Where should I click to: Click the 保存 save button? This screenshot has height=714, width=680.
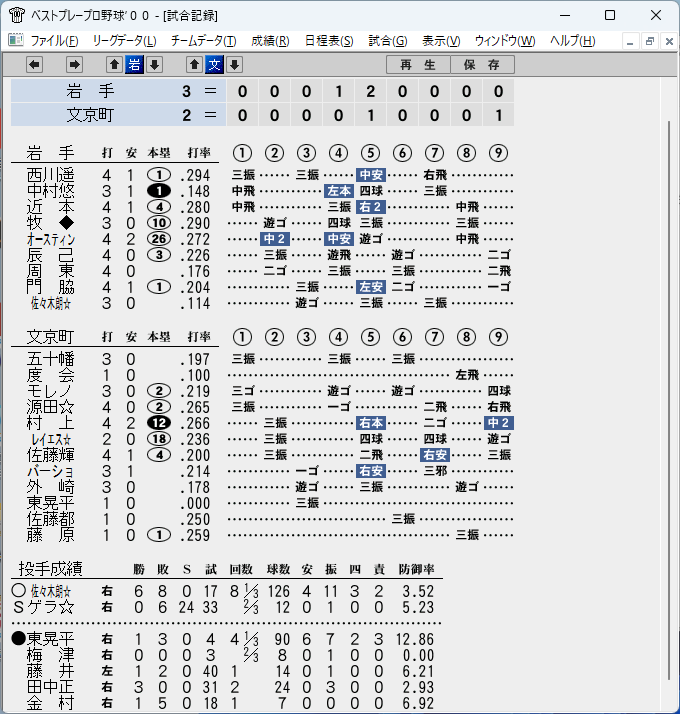coord(482,65)
